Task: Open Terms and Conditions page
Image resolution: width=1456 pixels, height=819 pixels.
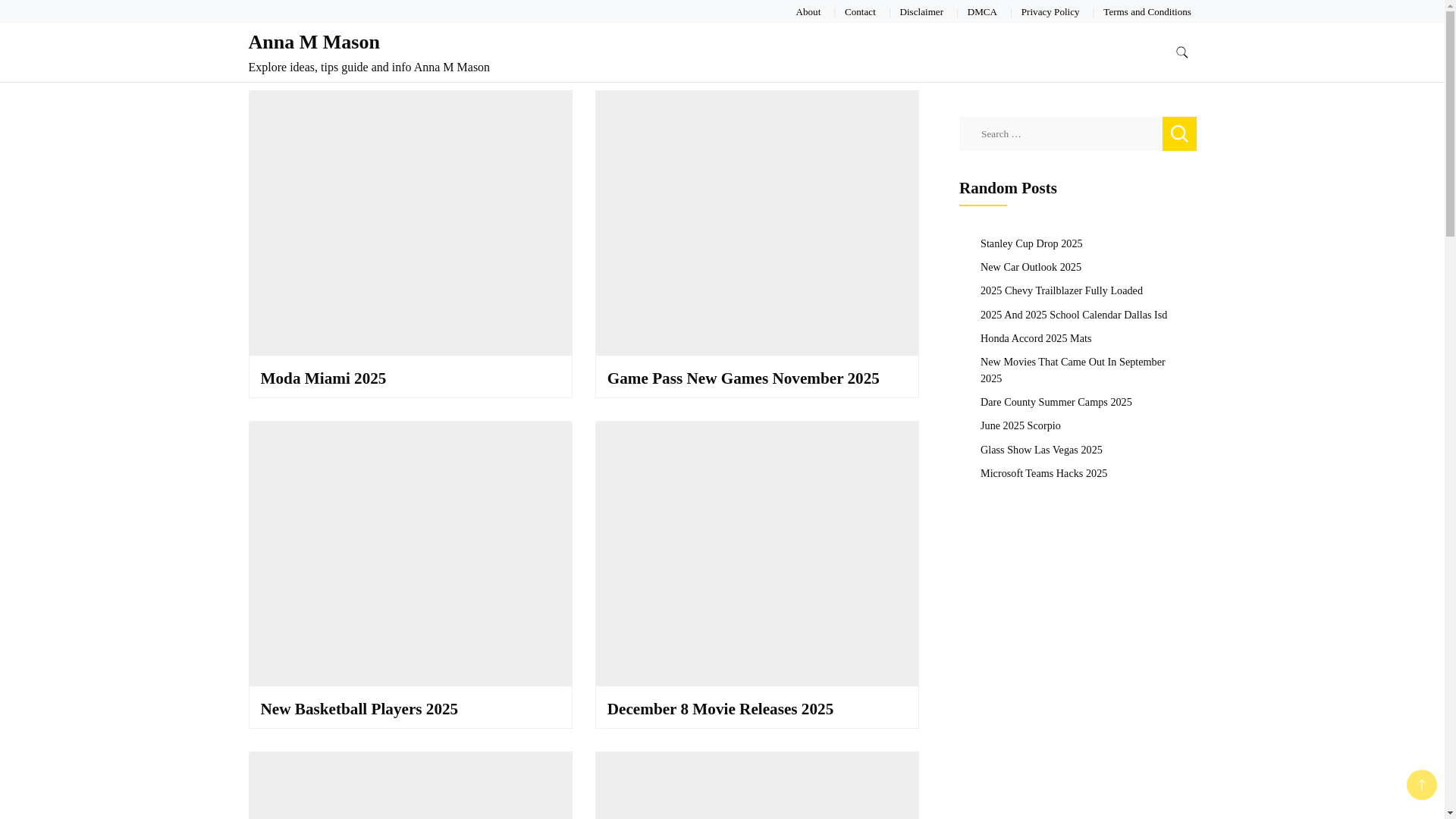Action: [x=1147, y=12]
